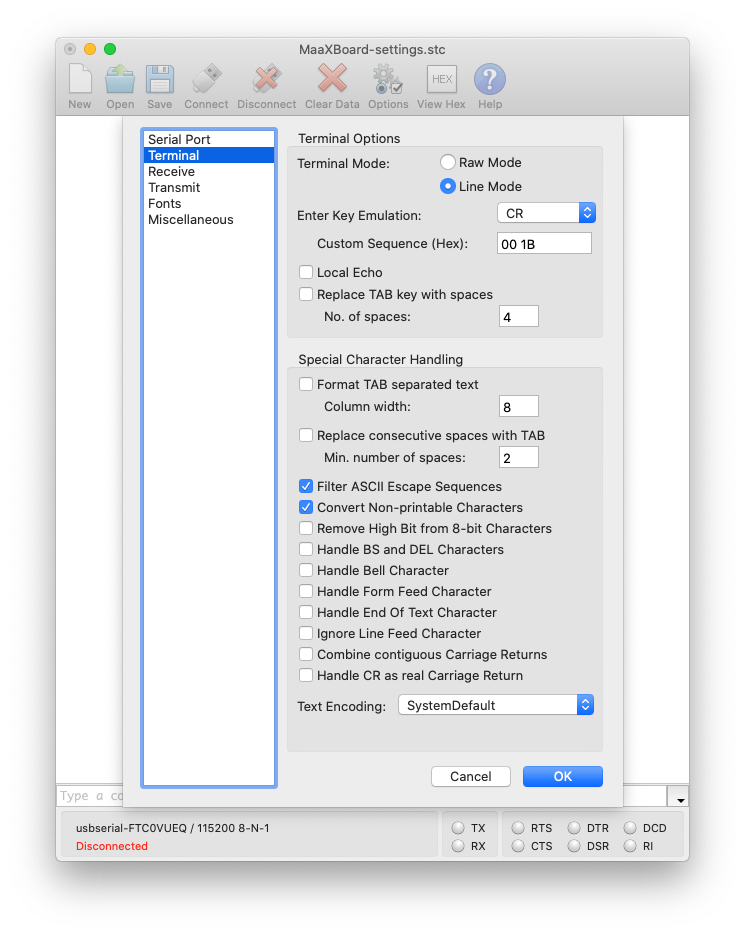Click the CTS status indicator

[518, 846]
